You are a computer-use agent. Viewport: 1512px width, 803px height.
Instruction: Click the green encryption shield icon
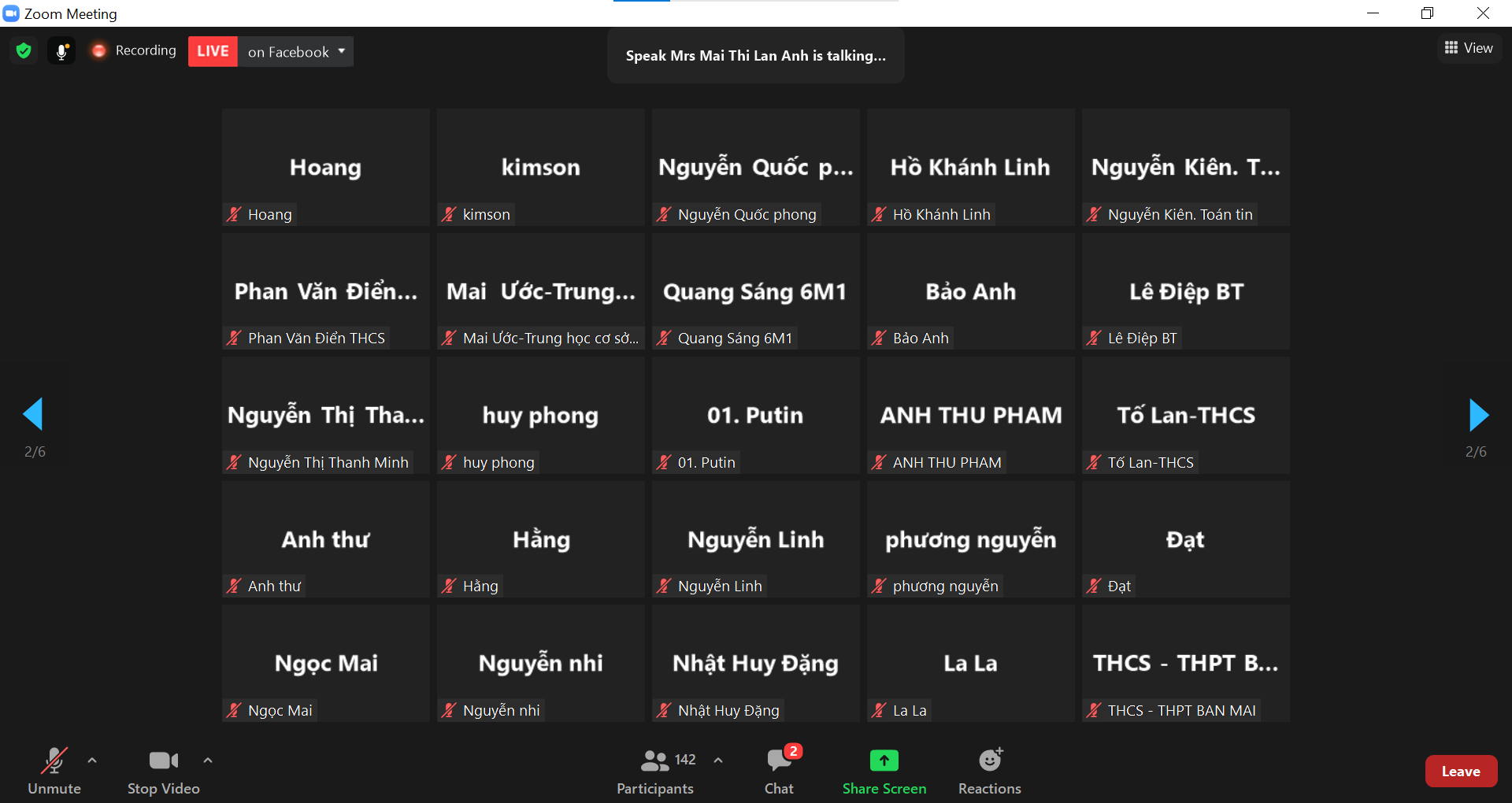(24, 51)
